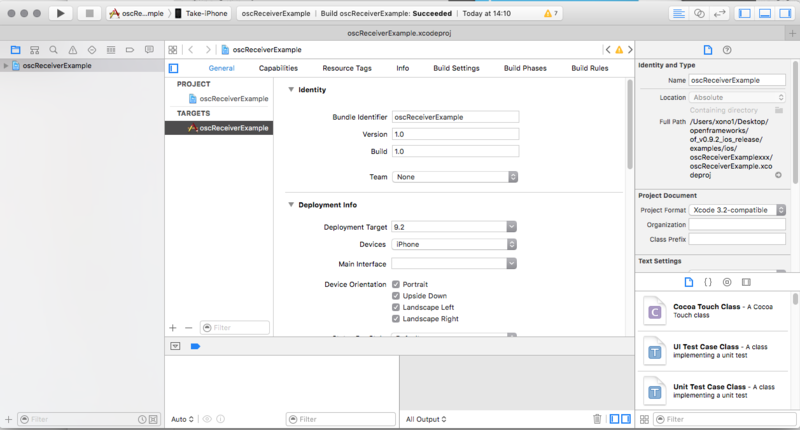Toggle breakpoints activation in the debug bar
The width and height of the screenshot is (800, 430).
pos(195,346)
